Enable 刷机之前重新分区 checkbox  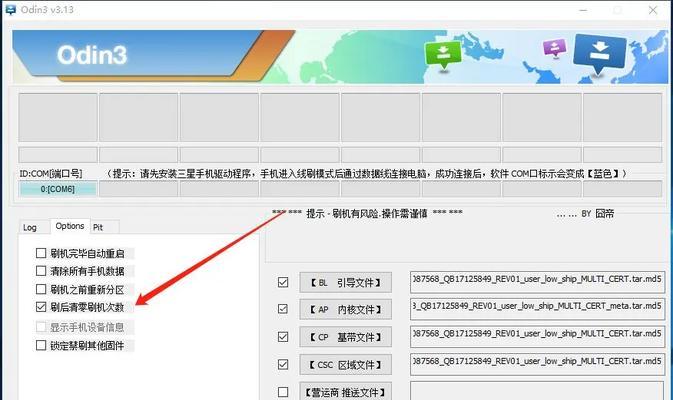[x=41, y=289]
